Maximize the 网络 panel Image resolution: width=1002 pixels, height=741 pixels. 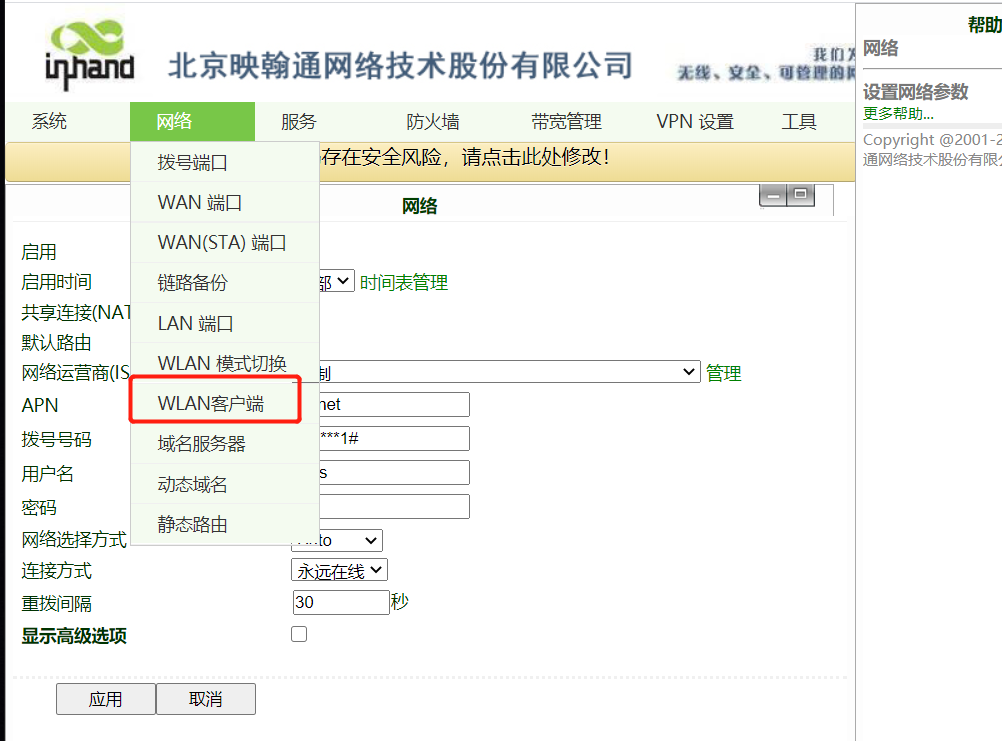tap(801, 196)
